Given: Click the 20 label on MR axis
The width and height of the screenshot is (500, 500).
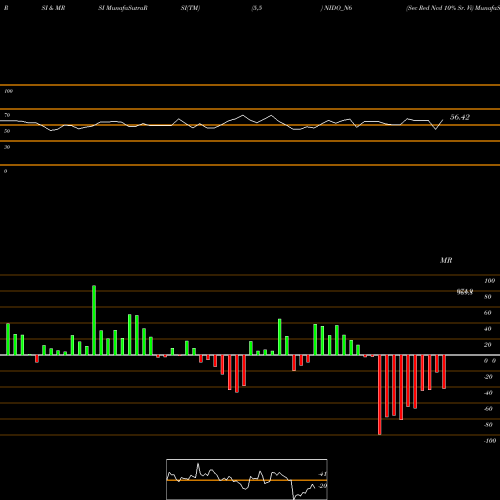Looking at the screenshot, I should 488,345.
